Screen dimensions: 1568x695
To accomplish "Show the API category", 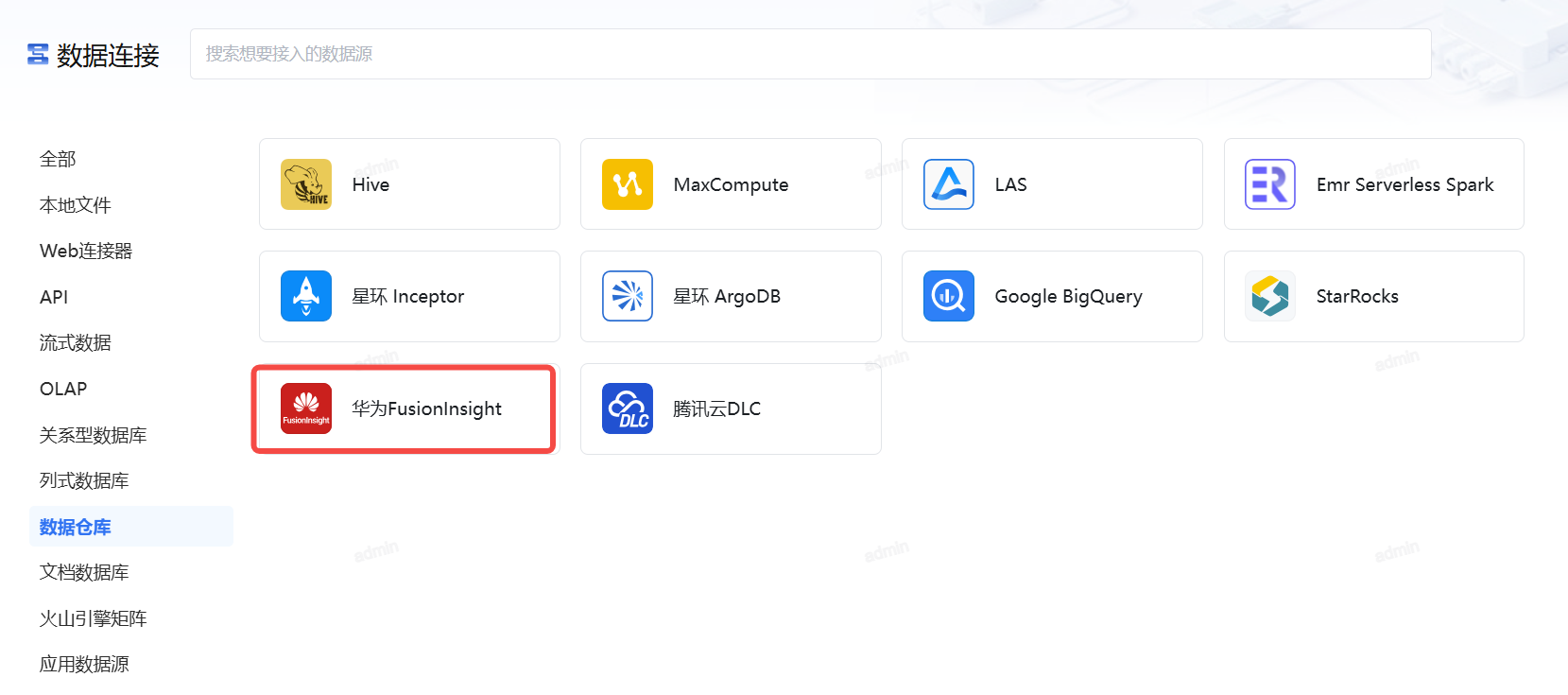I will pyautogui.click(x=54, y=297).
